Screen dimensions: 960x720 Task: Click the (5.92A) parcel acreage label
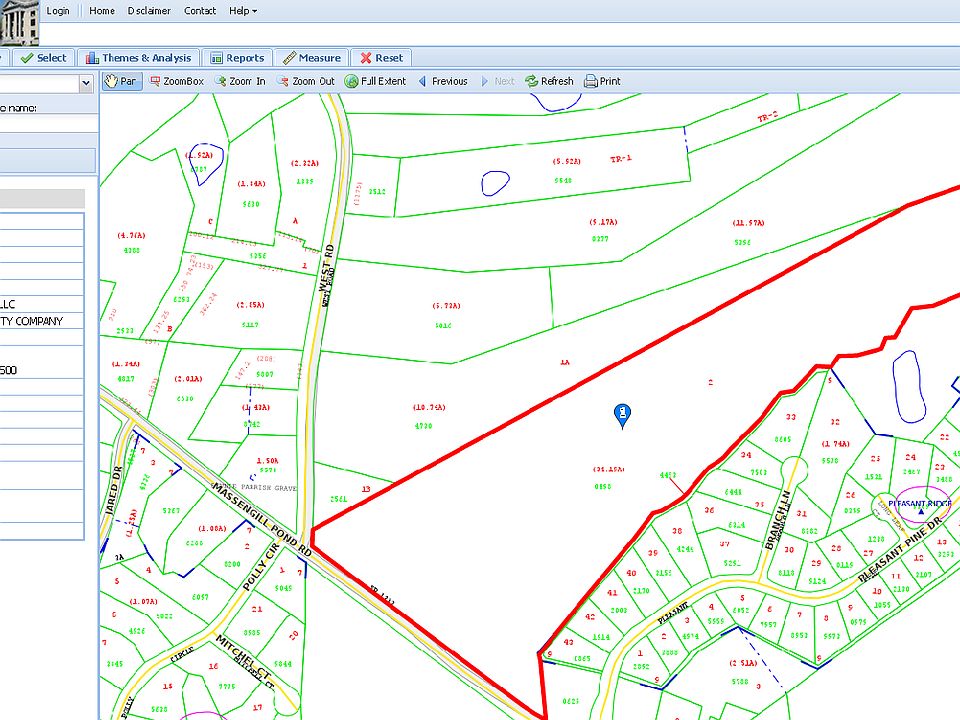pos(566,162)
